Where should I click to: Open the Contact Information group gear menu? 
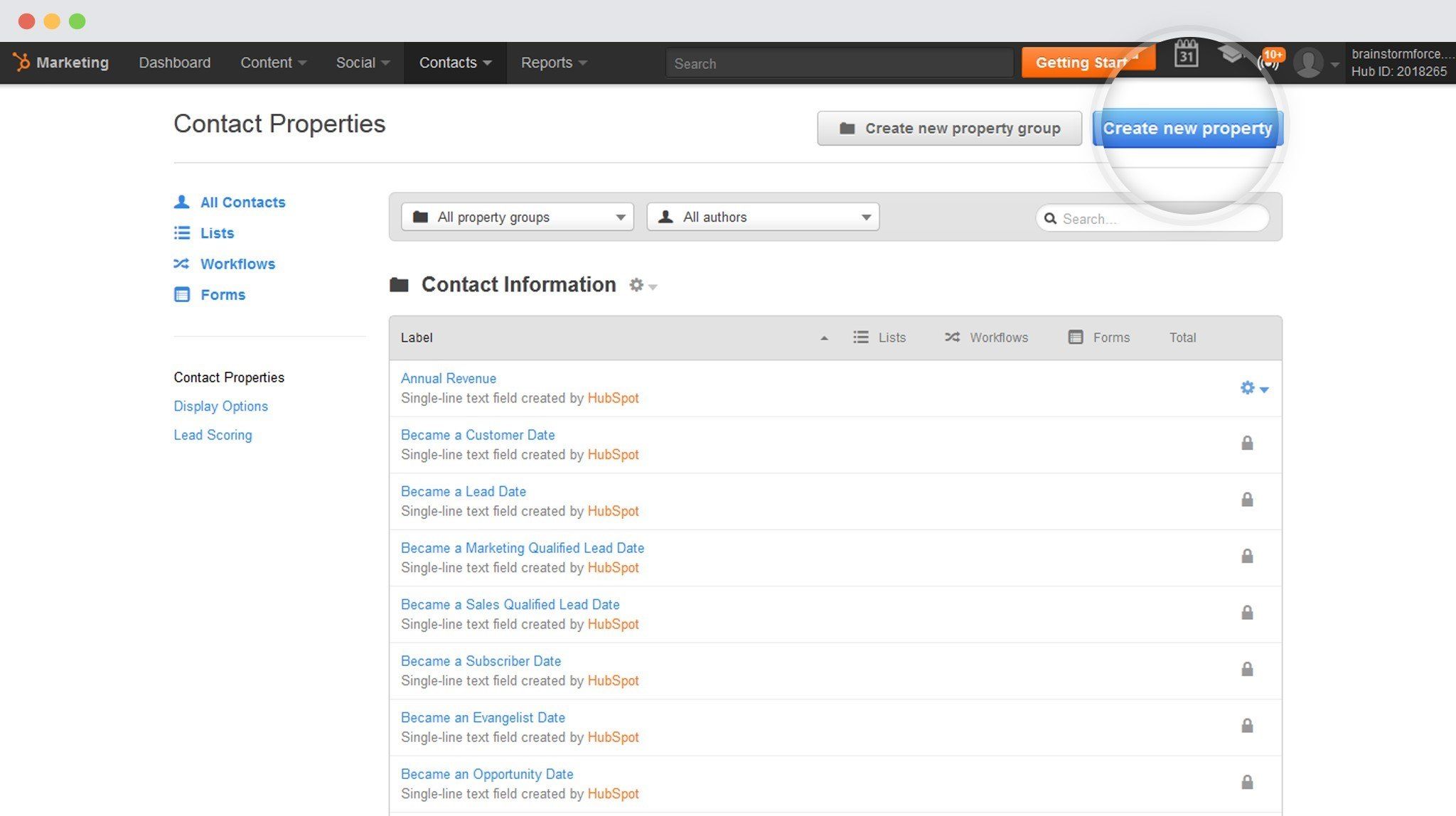[643, 285]
